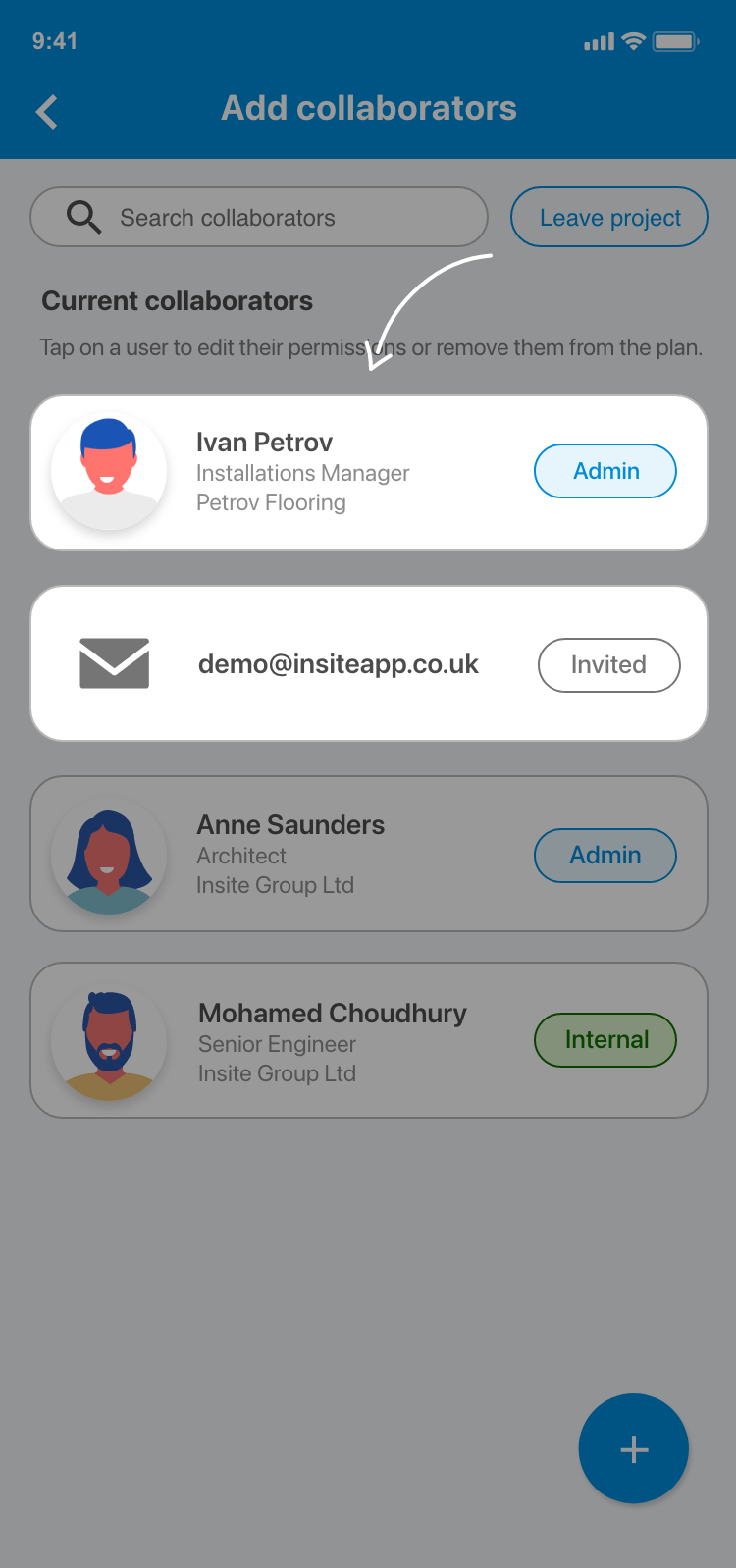Tap Mohamed Choudhury's avatar picture
The image size is (736, 1568).
(x=109, y=1043)
